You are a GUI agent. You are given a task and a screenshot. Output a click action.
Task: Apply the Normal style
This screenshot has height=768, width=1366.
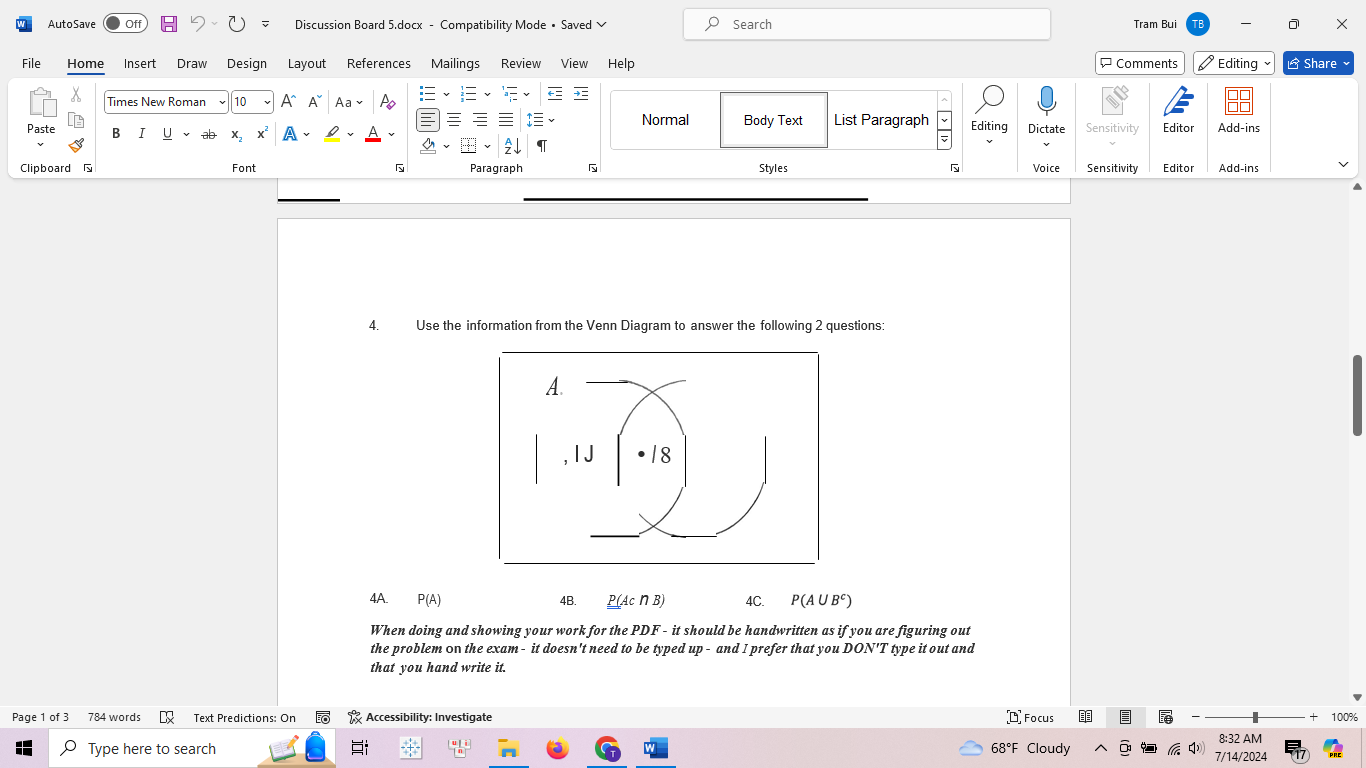[x=665, y=120]
